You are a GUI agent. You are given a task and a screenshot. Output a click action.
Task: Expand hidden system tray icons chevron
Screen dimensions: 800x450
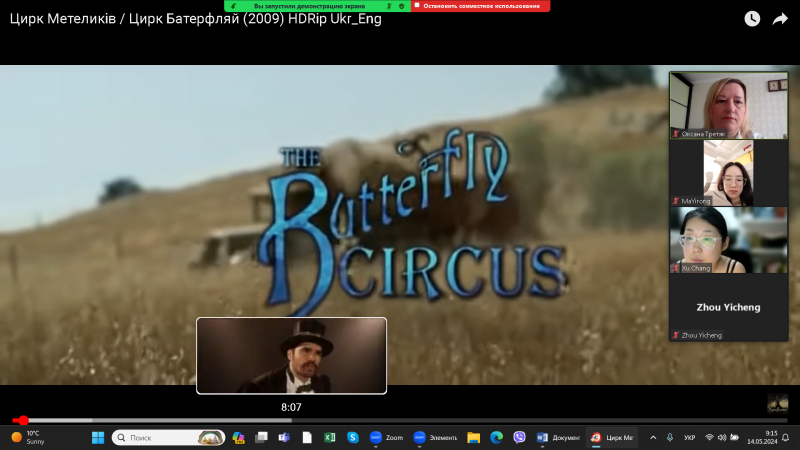point(653,438)
